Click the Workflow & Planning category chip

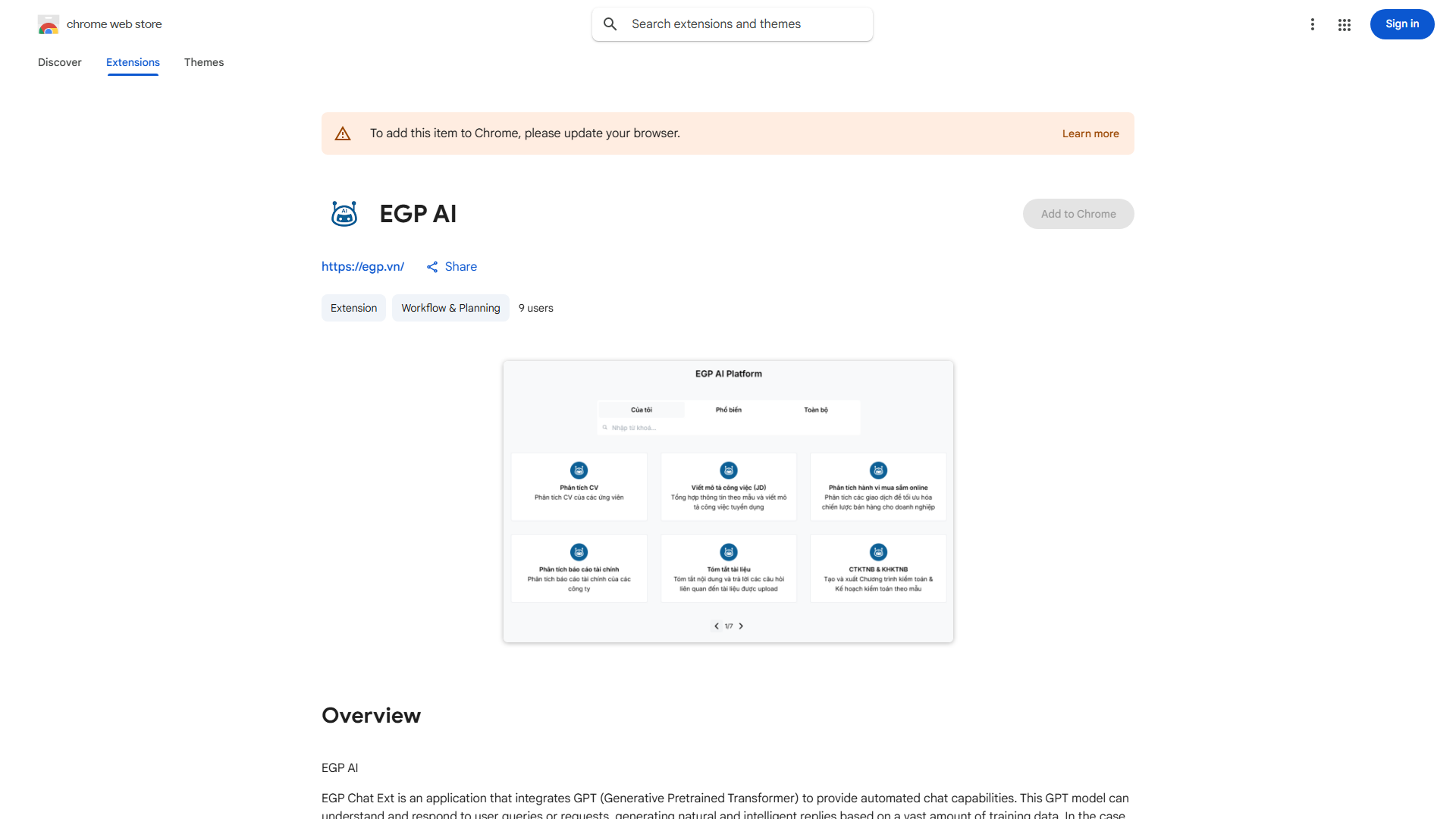[450, 308]
